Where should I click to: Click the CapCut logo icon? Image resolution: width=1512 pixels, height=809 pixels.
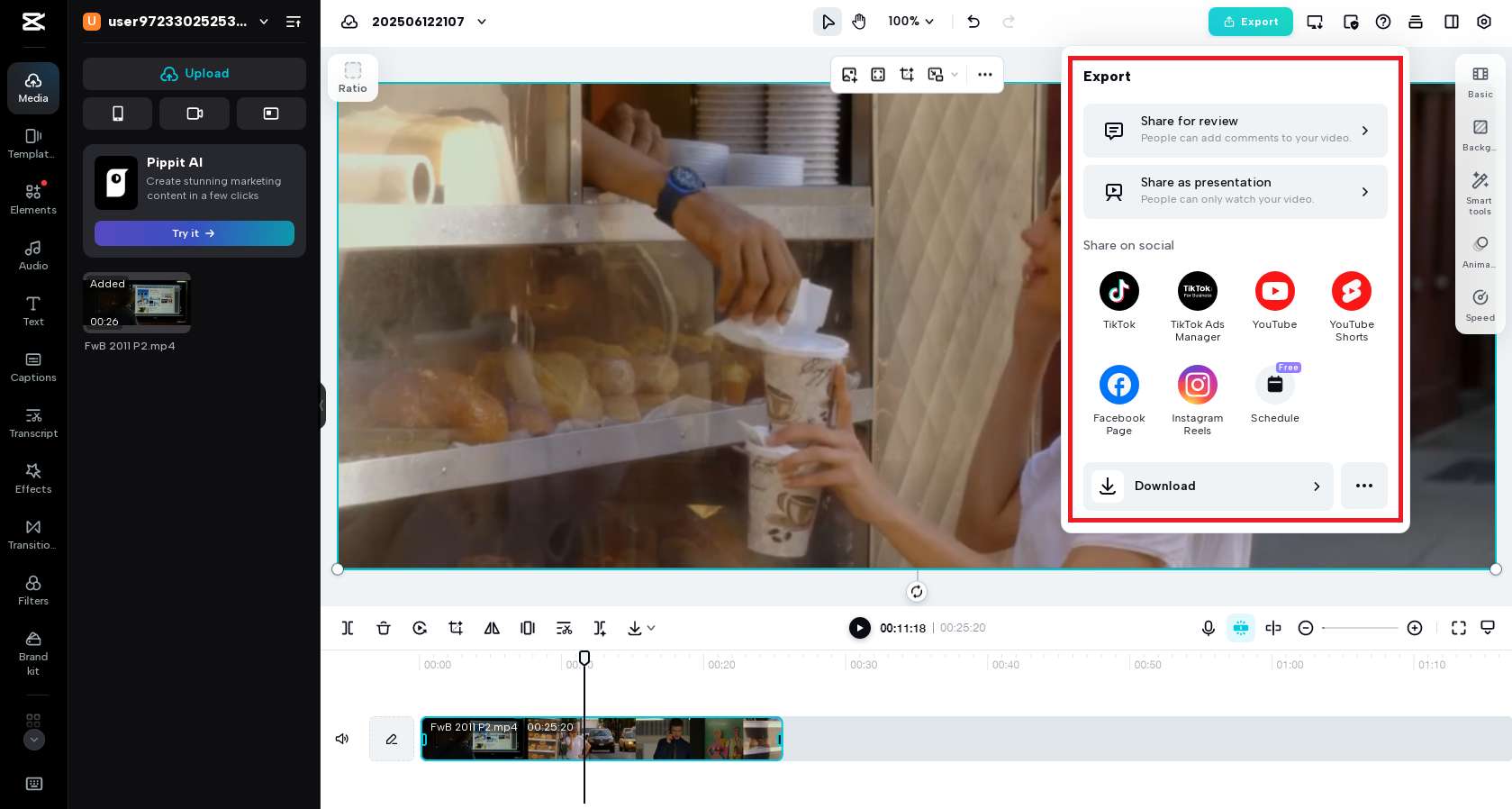click(33, 22)
